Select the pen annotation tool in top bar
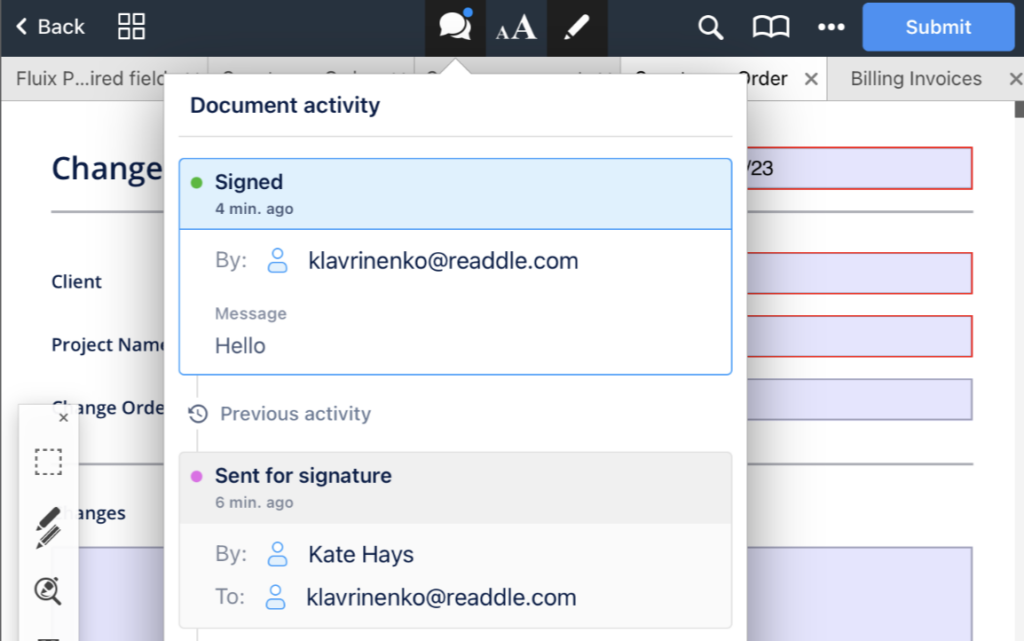This screenshot has height=641, width=1024. 577,28
